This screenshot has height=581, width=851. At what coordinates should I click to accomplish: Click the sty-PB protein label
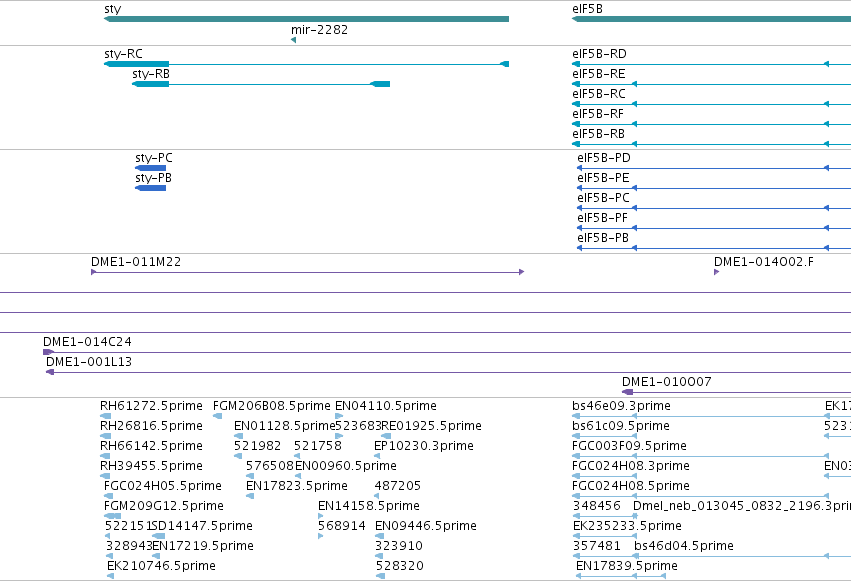coord(154,178)
